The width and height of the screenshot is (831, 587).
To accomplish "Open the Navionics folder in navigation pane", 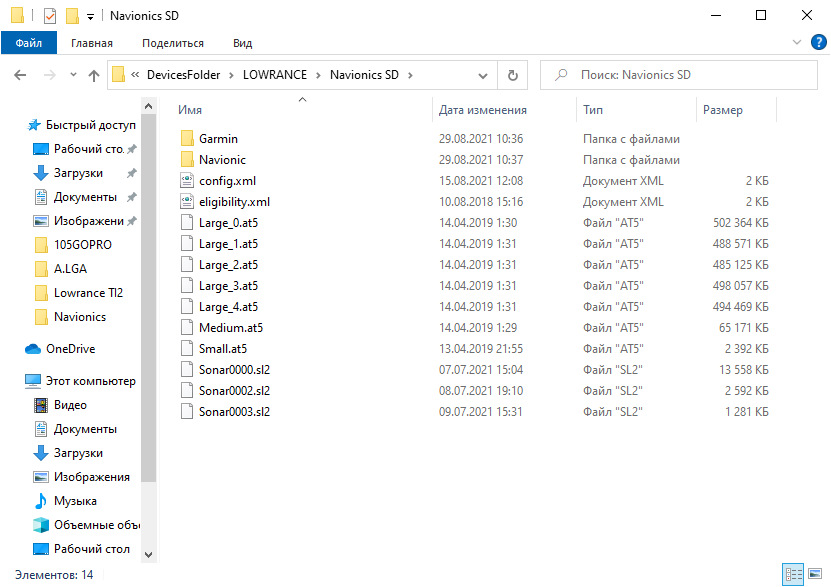I will click(80, 317).
